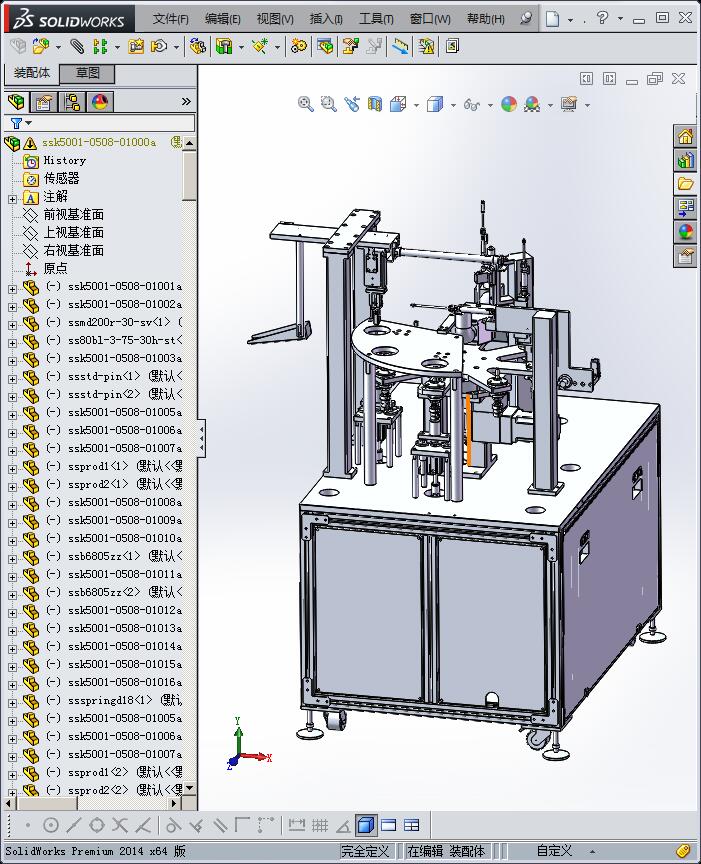701x864 pixels.
Task: Open the View Settings dropdown arrow
Action: 587,105
